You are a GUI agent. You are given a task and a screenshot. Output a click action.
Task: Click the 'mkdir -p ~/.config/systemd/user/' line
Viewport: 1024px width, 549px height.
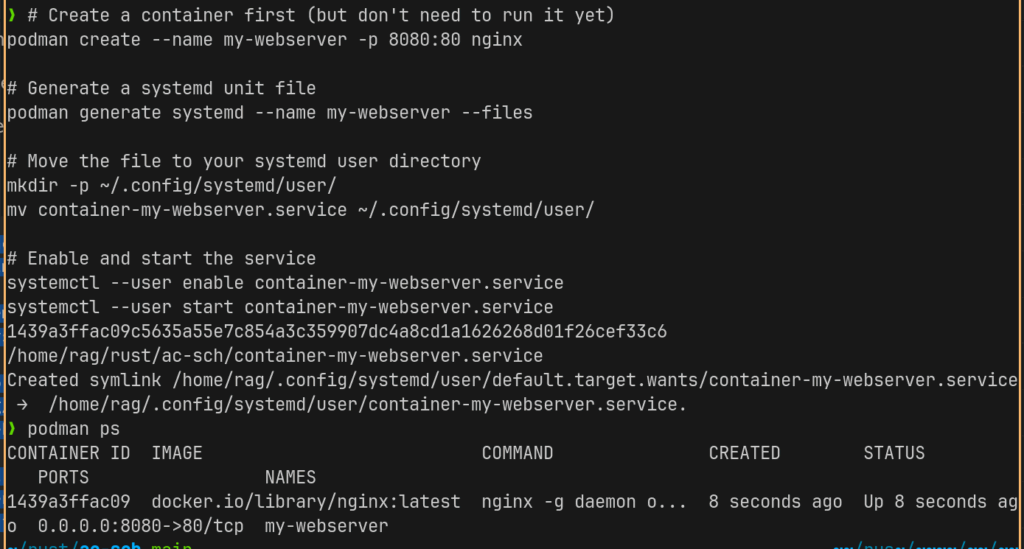(172, 186)
